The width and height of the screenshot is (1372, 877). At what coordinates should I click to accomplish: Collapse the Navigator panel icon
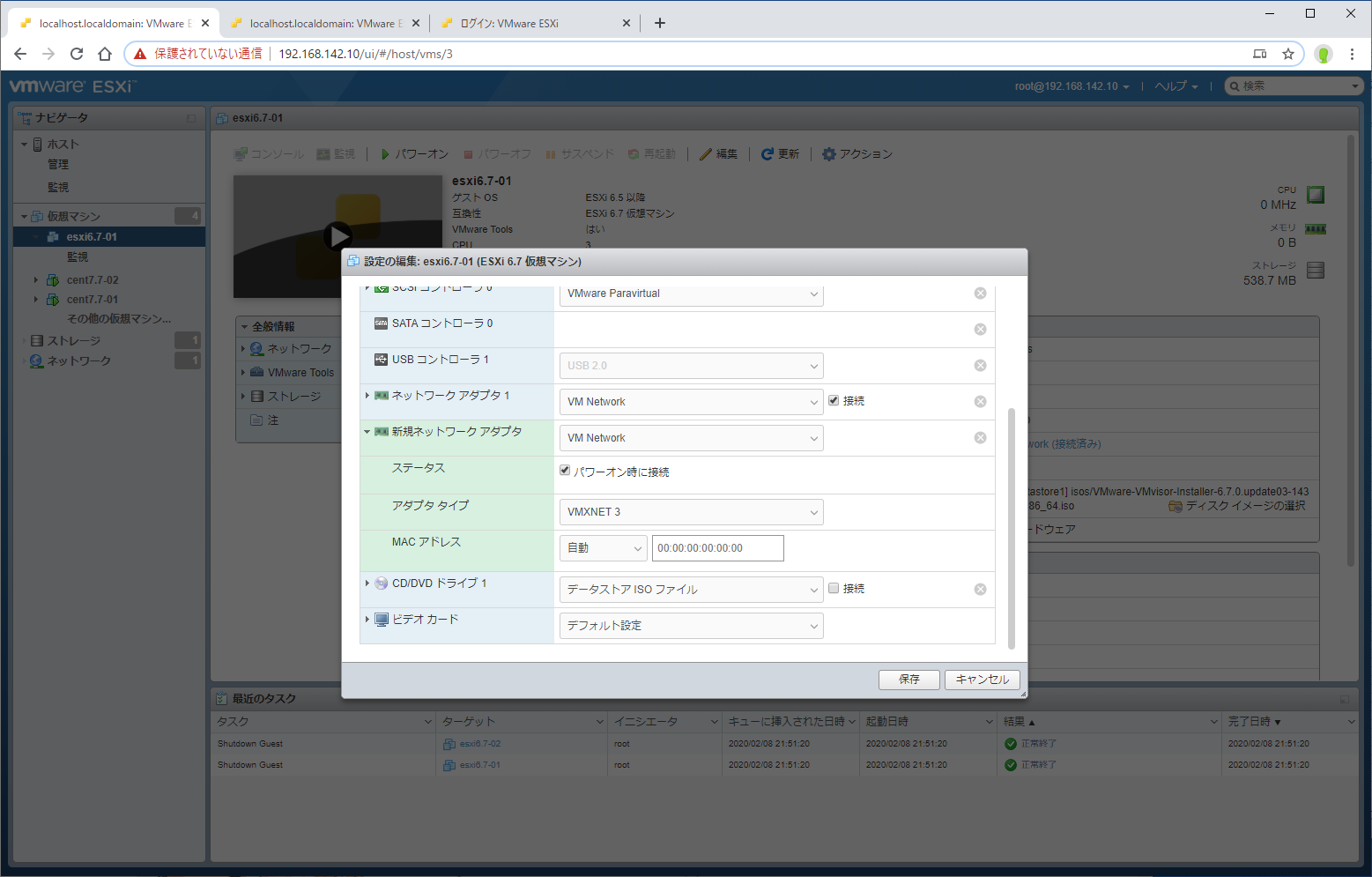(x=191, y=118)
